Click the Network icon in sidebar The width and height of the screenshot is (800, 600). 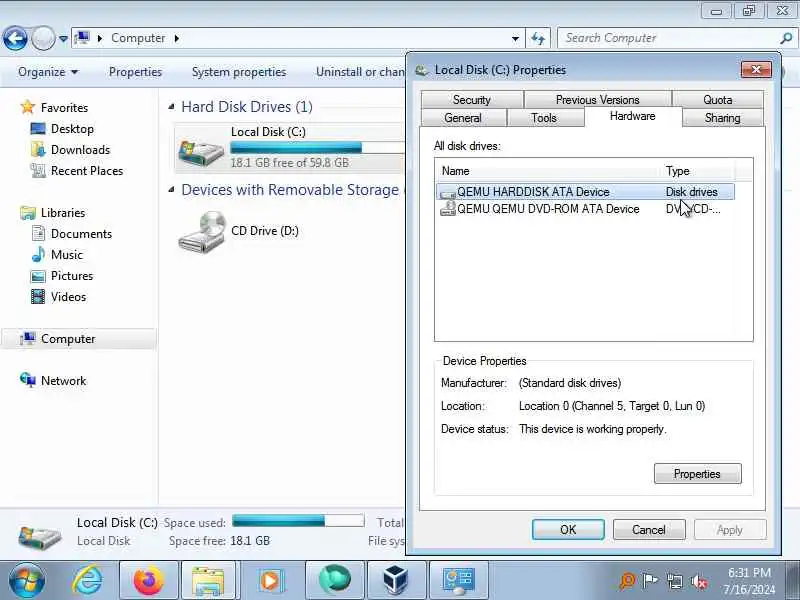(x=28, y=380)
